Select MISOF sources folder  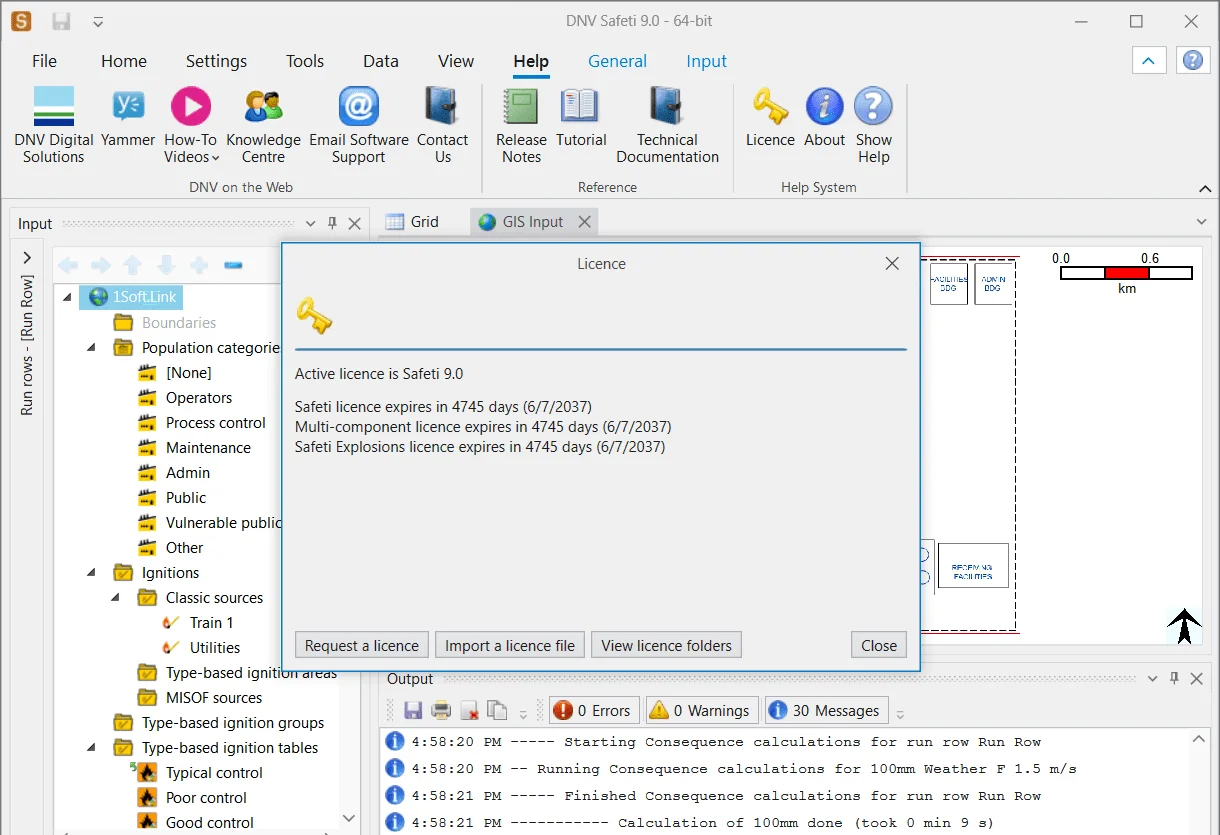click(214, 698)
